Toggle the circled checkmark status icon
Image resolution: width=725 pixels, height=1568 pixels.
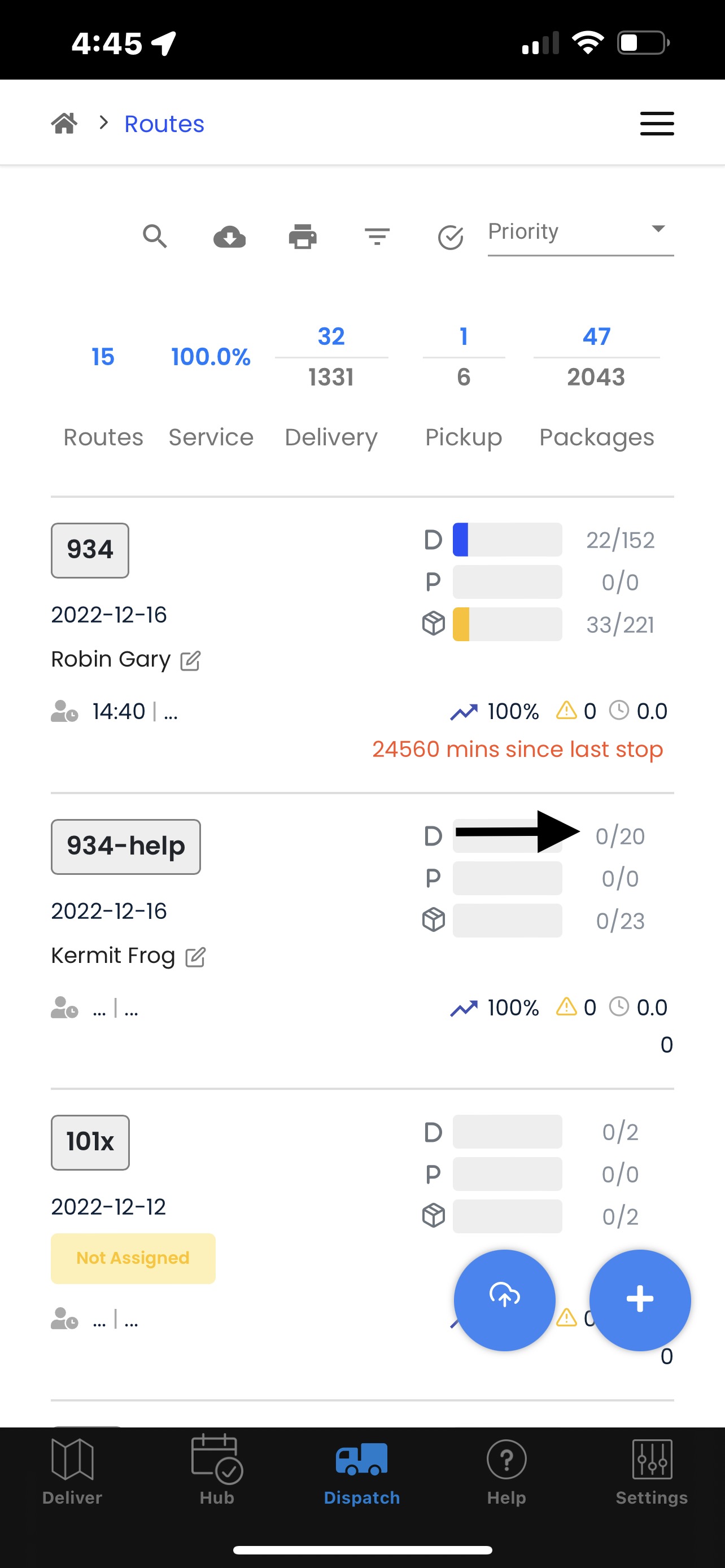pos(451,238)
